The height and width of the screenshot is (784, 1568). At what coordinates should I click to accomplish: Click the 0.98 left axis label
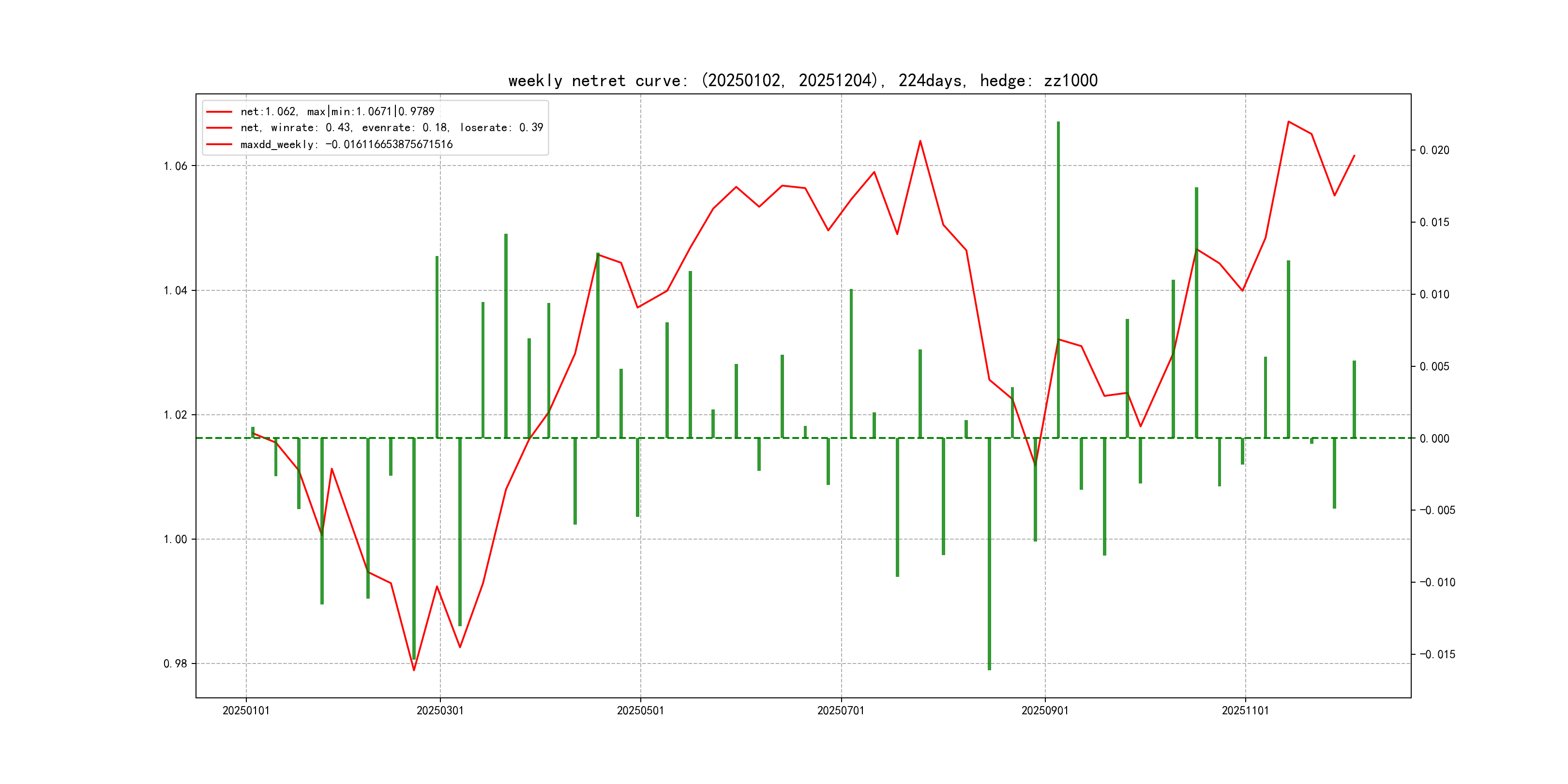pos(175,663)
